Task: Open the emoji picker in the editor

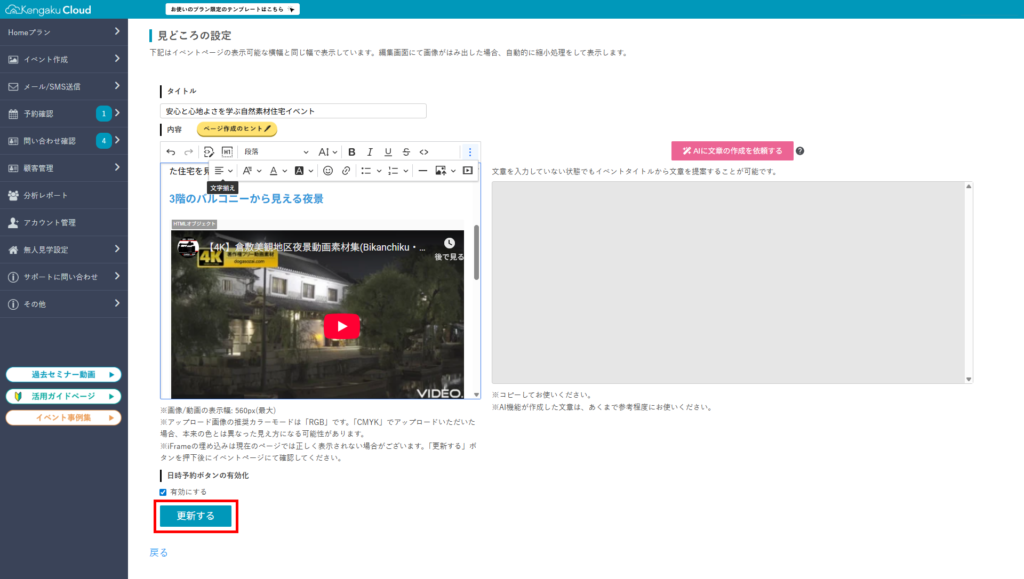Action: (x=328, y=171)
